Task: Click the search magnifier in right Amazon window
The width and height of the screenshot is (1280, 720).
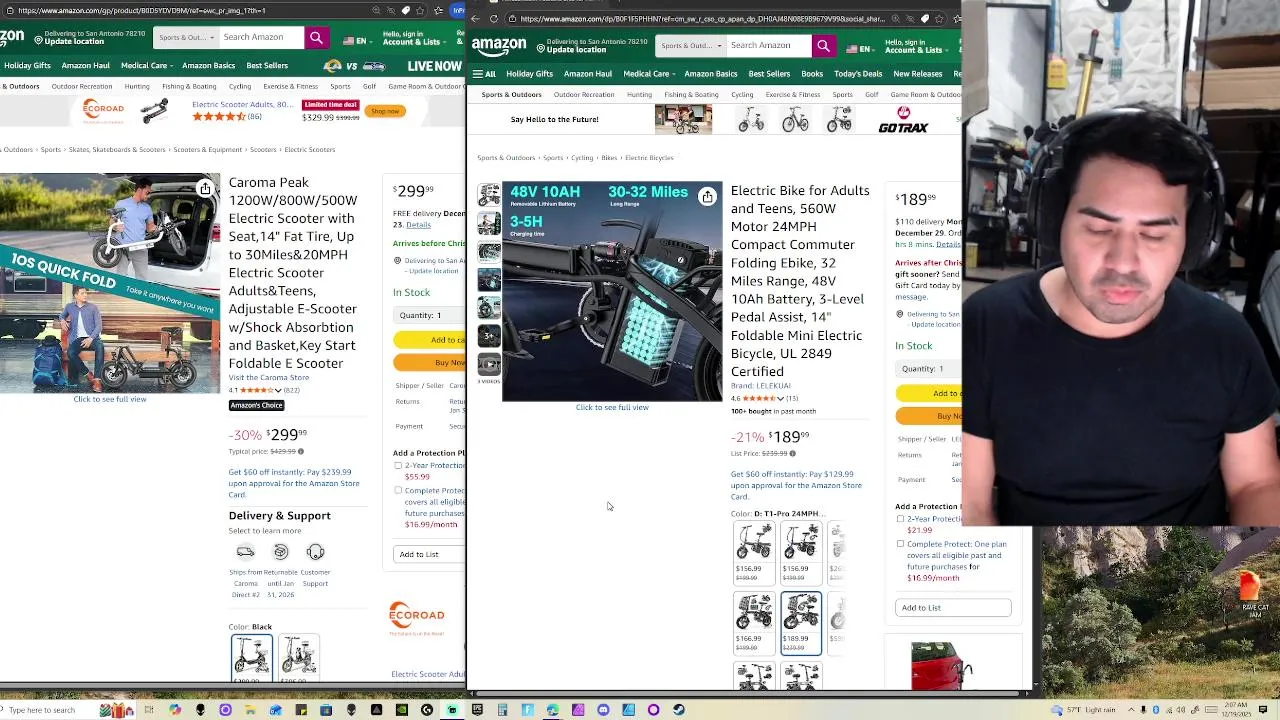Action: [823, 45]
